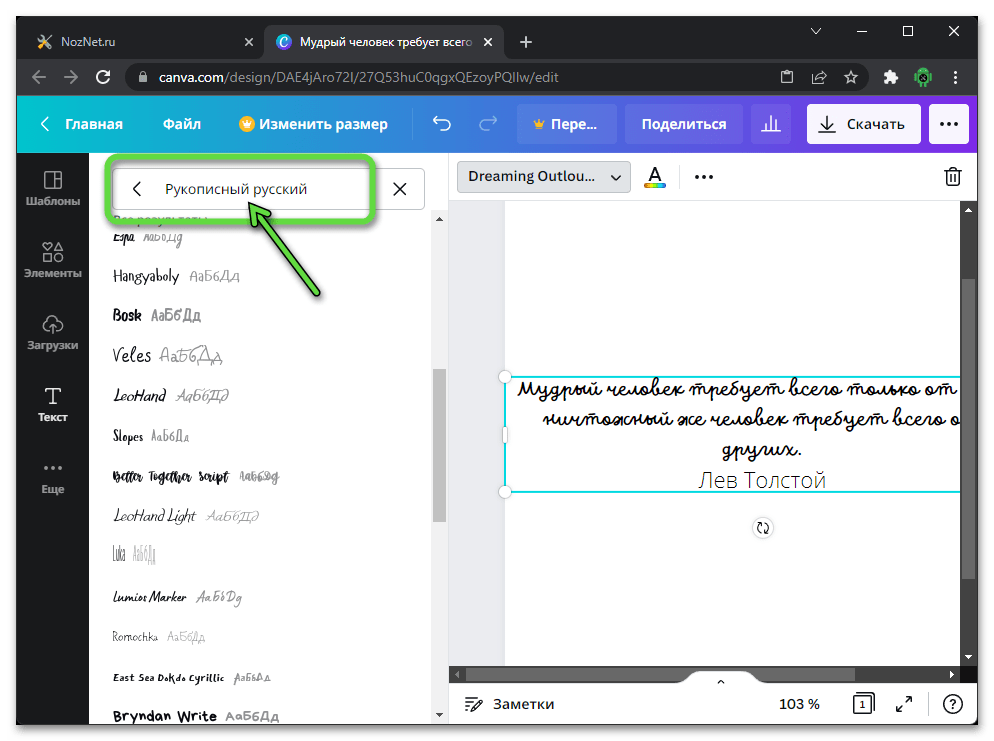Go back from font search results
Image resolution: width=994 pixels, height=741 pixels.
tap(138, 189)
